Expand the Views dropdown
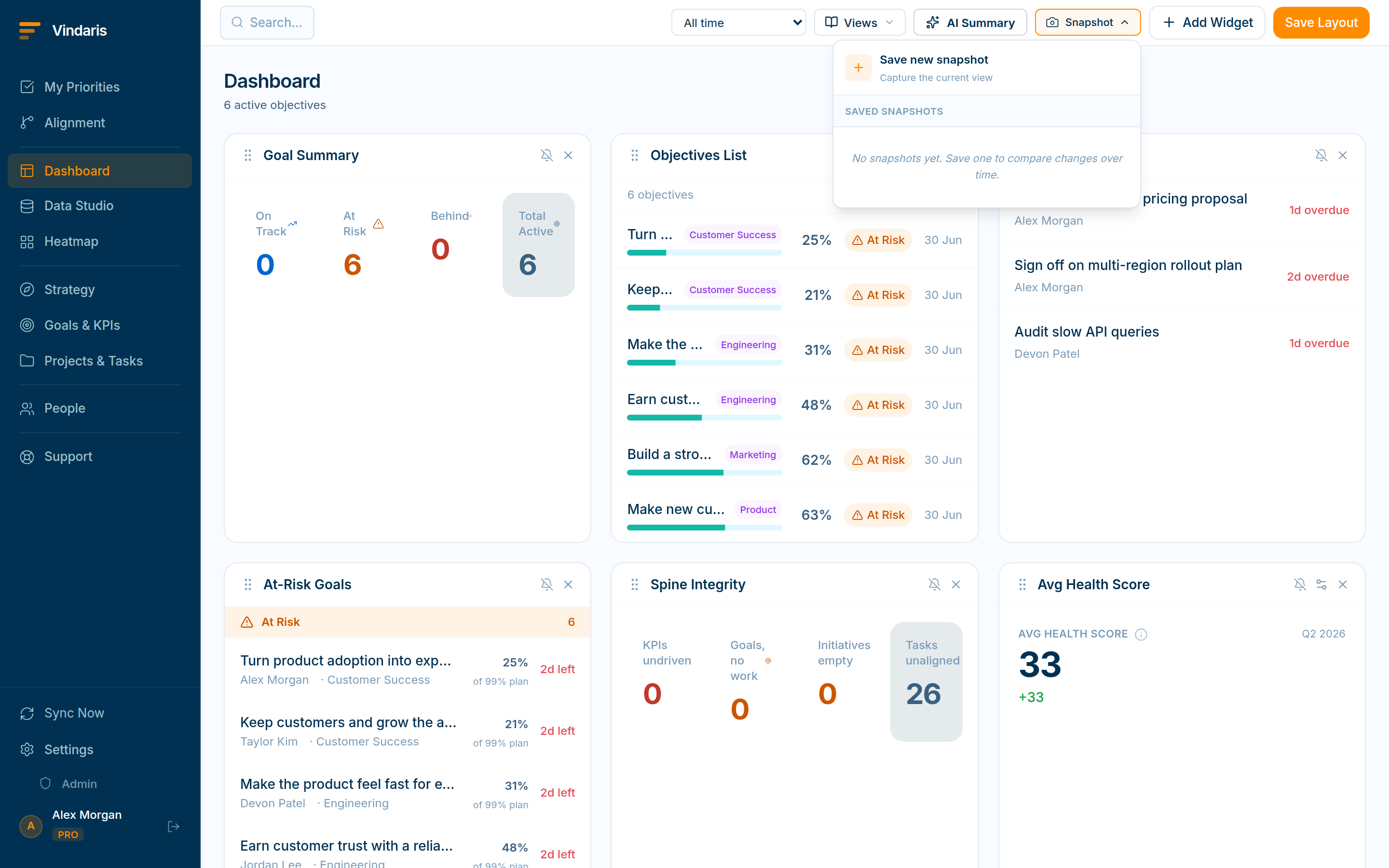 (x=859, y=22)
